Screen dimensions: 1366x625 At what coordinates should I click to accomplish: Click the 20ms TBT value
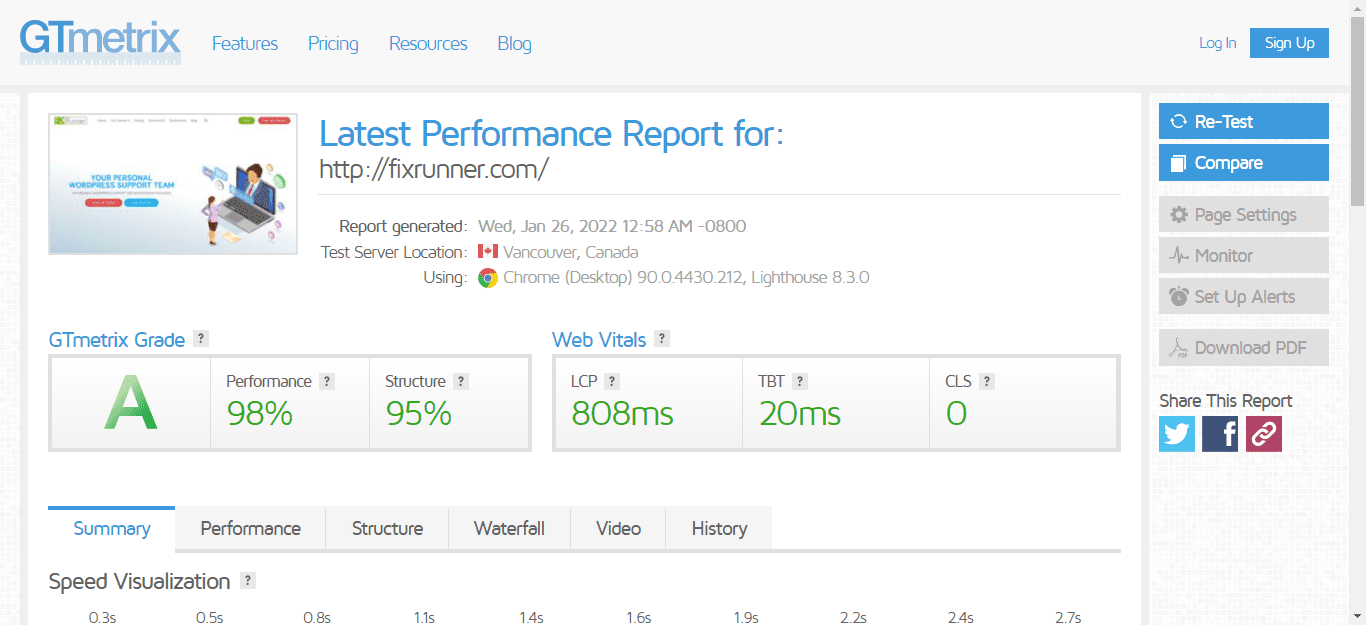pos(800,413)
